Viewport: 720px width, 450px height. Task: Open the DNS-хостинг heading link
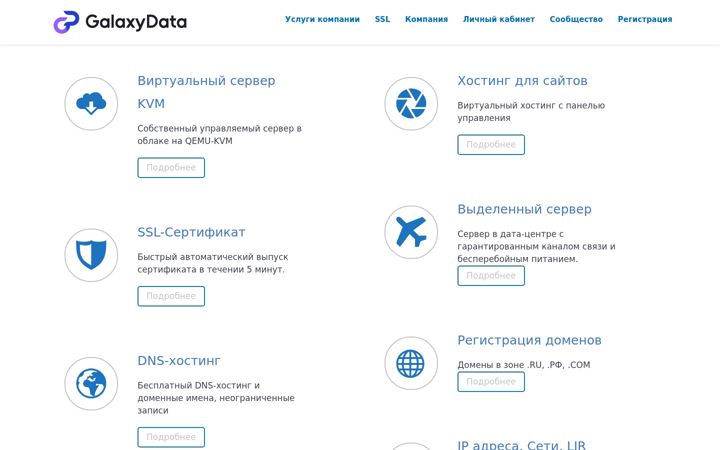179,361
